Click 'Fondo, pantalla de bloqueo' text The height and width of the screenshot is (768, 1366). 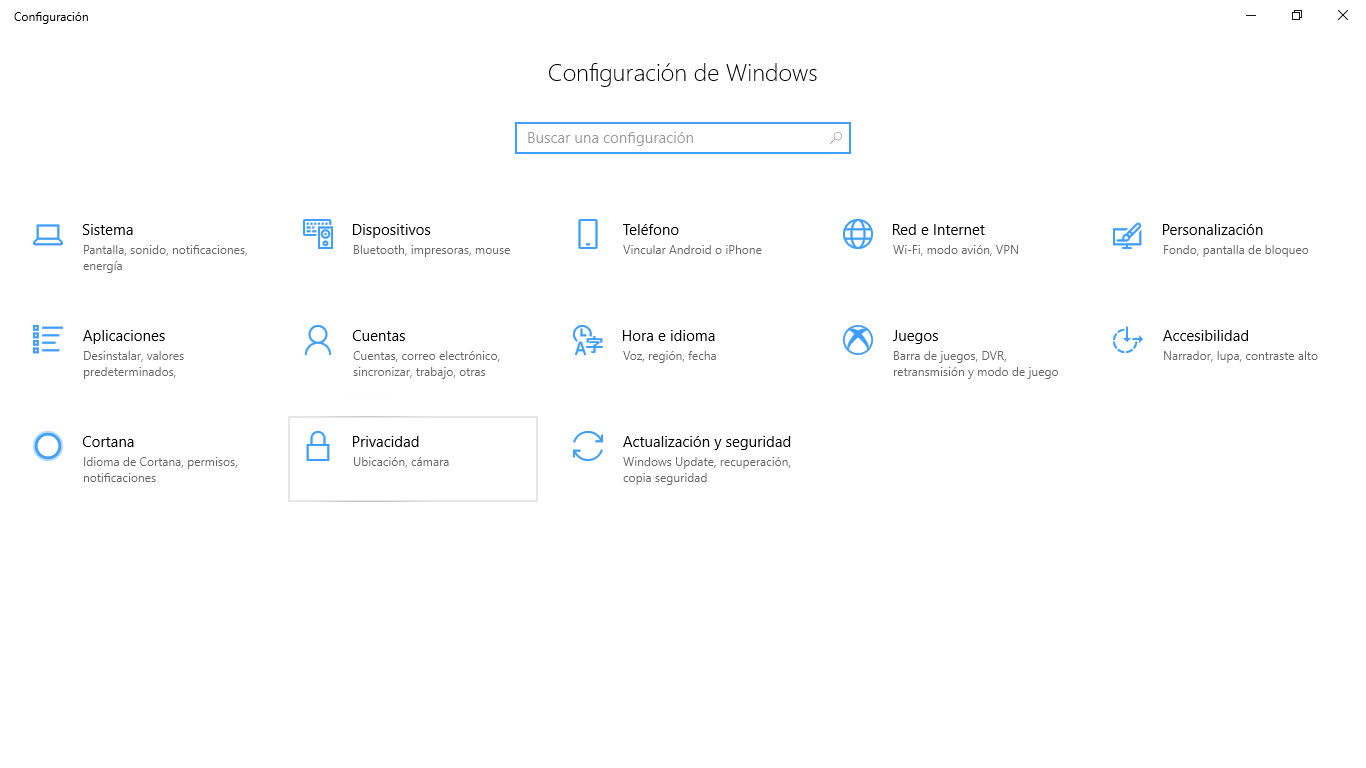click(x=1236, y=250)
